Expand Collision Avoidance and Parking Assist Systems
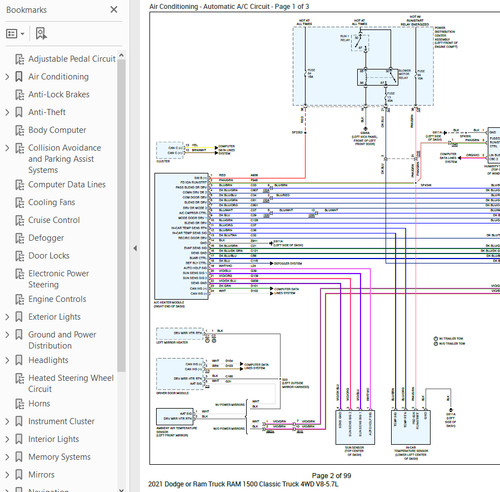 (x=7, y=148)
